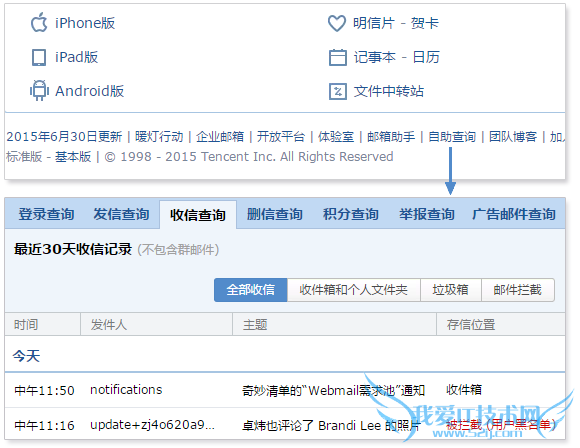Show 邮件拦截 records

(517, 290)
